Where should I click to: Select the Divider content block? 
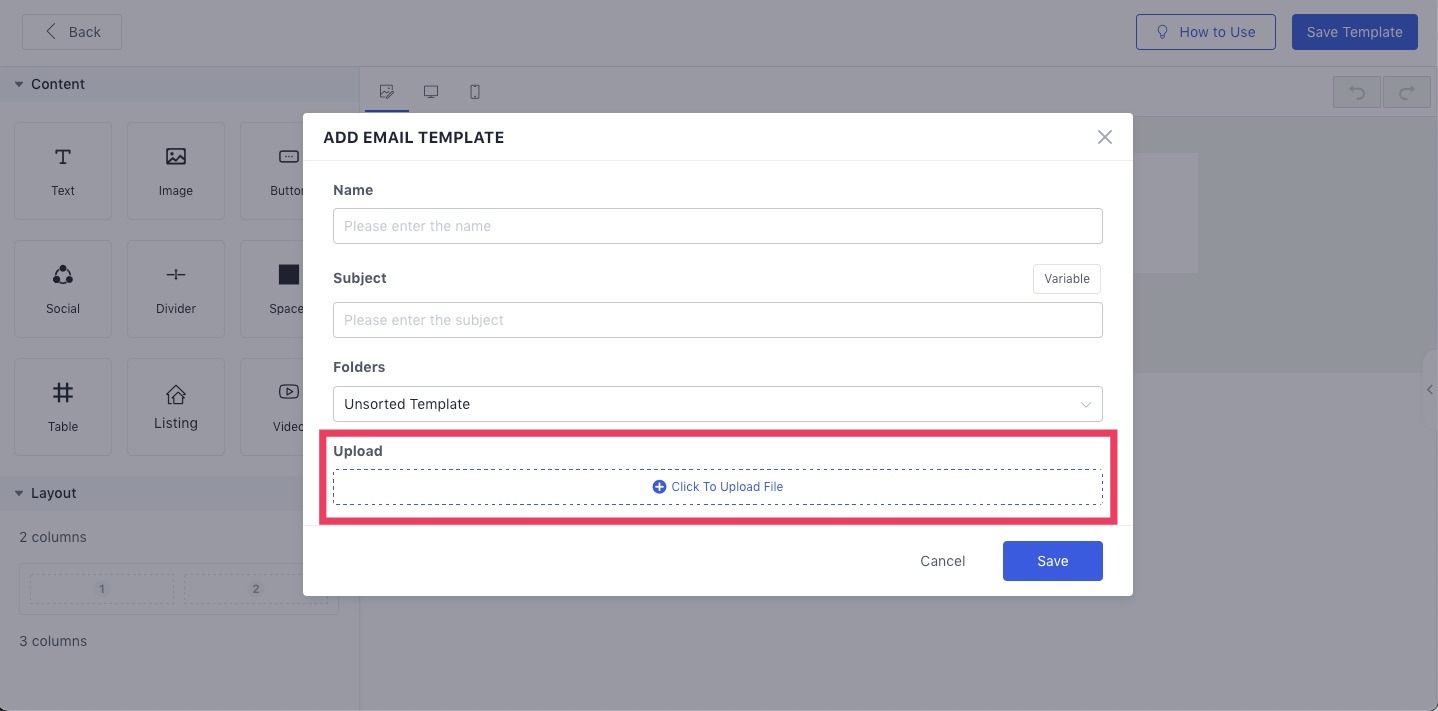(175, 288)
